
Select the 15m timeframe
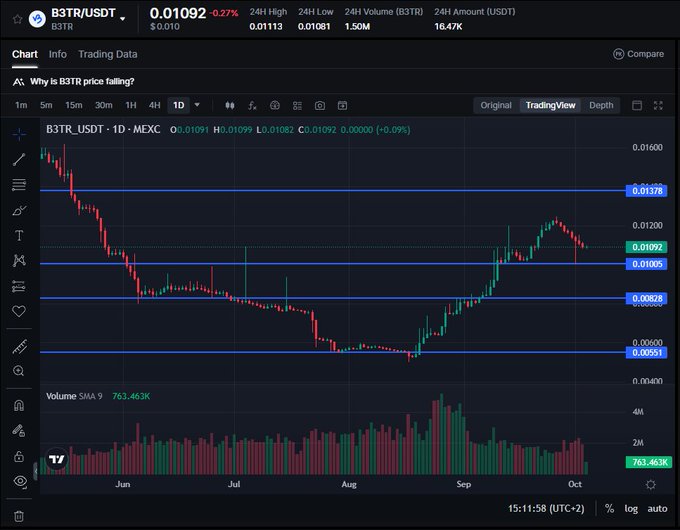[x=74, y=105]
